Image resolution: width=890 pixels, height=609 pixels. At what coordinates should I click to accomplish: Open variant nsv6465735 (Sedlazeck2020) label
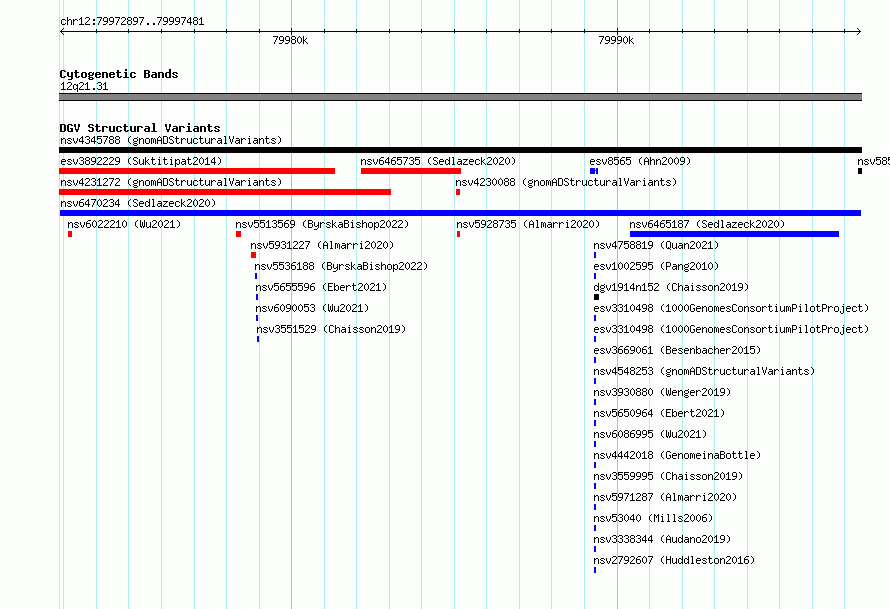coord(438,161)
